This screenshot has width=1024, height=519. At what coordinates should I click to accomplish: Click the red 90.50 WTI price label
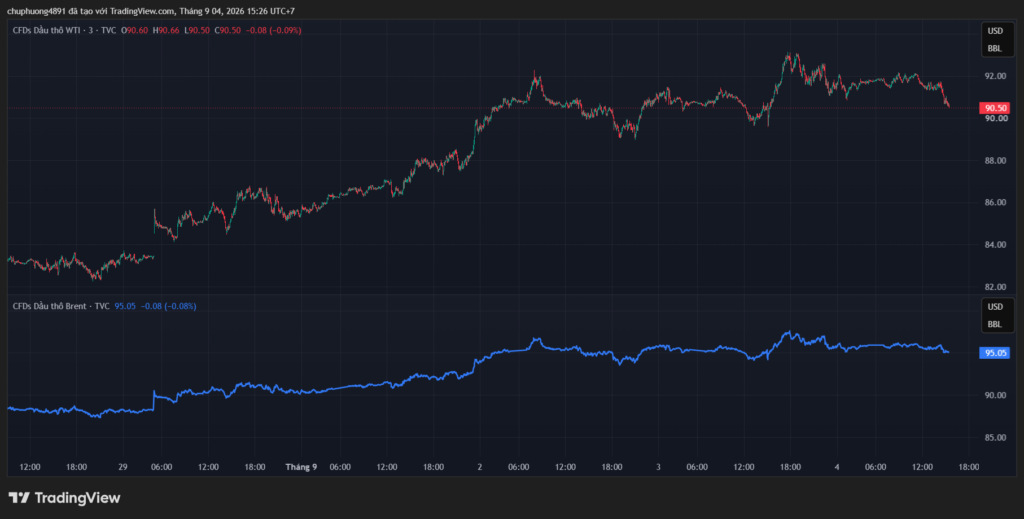995,108
